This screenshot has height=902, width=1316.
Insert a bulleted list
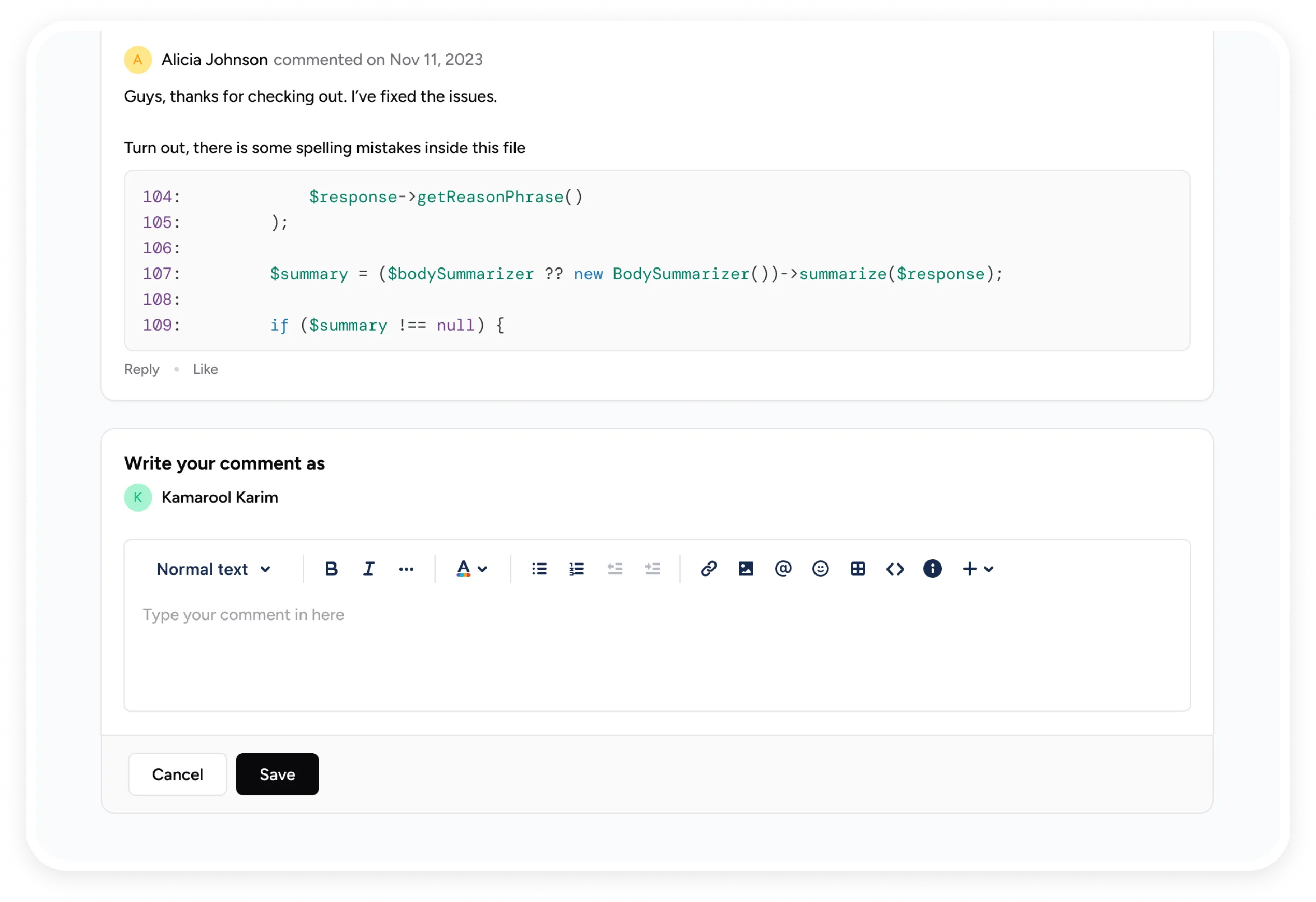point(539,569)
